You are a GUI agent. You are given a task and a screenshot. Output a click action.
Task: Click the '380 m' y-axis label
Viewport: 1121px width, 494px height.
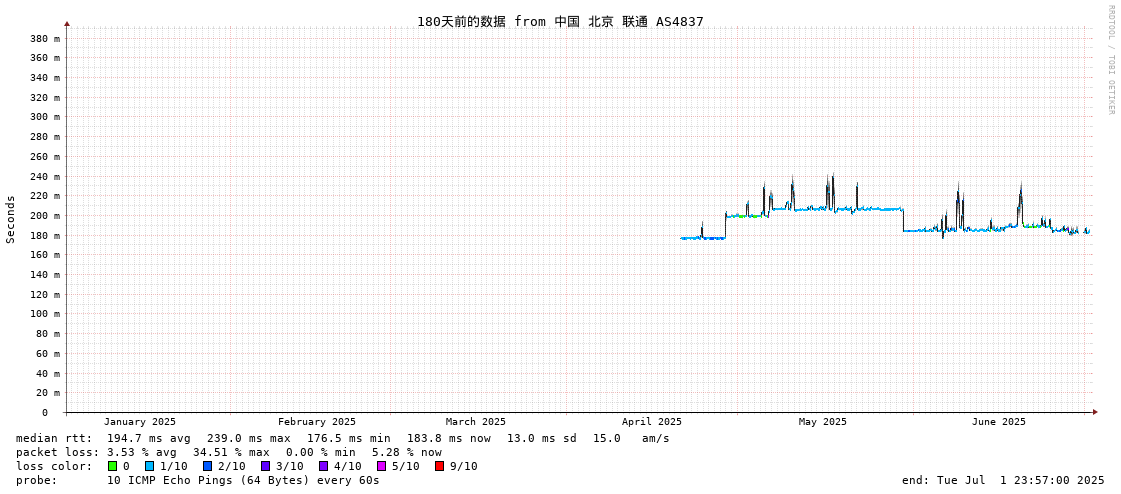click(46, 38)
